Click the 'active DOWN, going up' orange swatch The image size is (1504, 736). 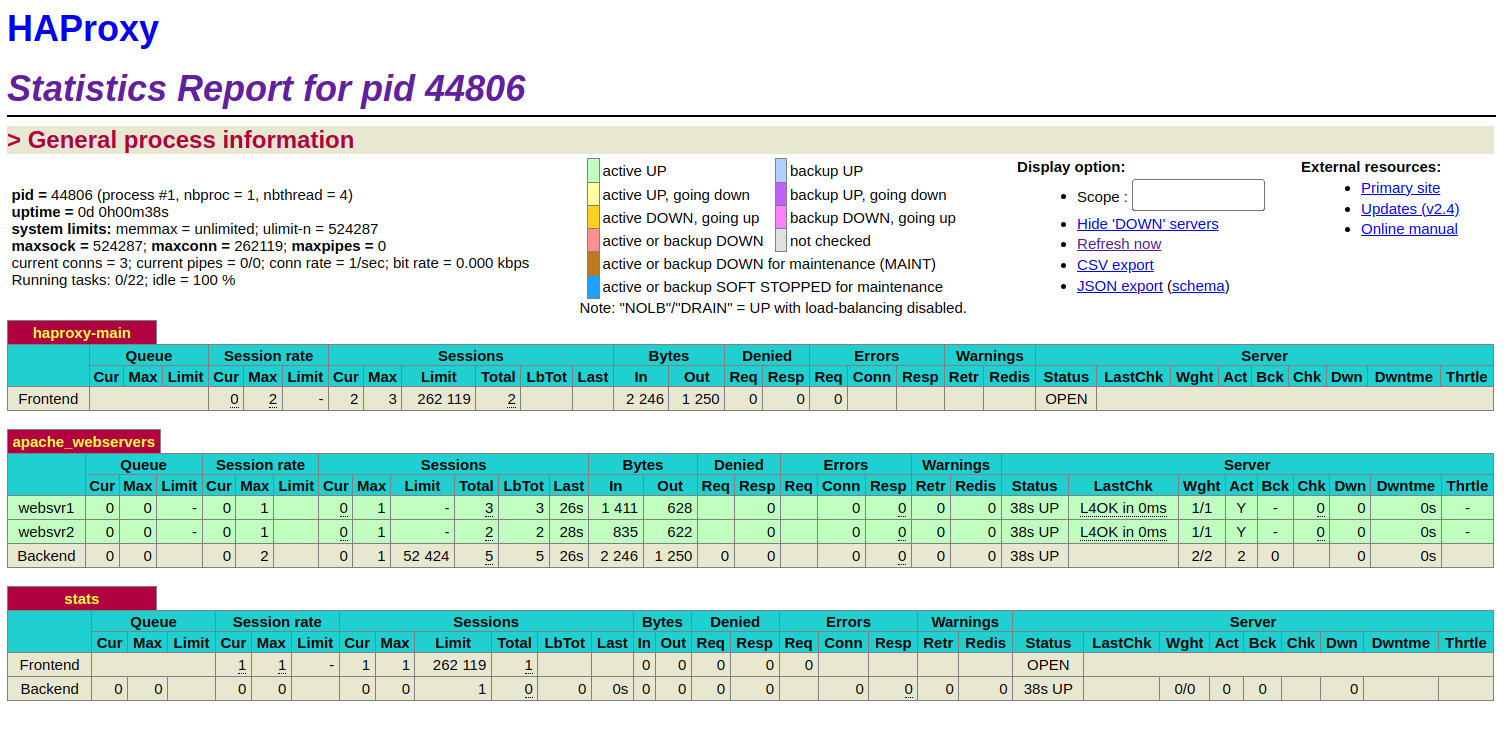point(593,217)
